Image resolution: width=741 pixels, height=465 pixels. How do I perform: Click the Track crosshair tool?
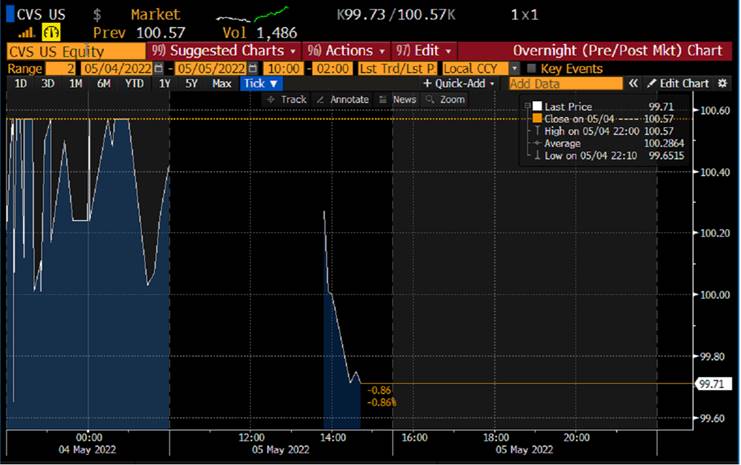pyautogui.click(x=286, y=99)
